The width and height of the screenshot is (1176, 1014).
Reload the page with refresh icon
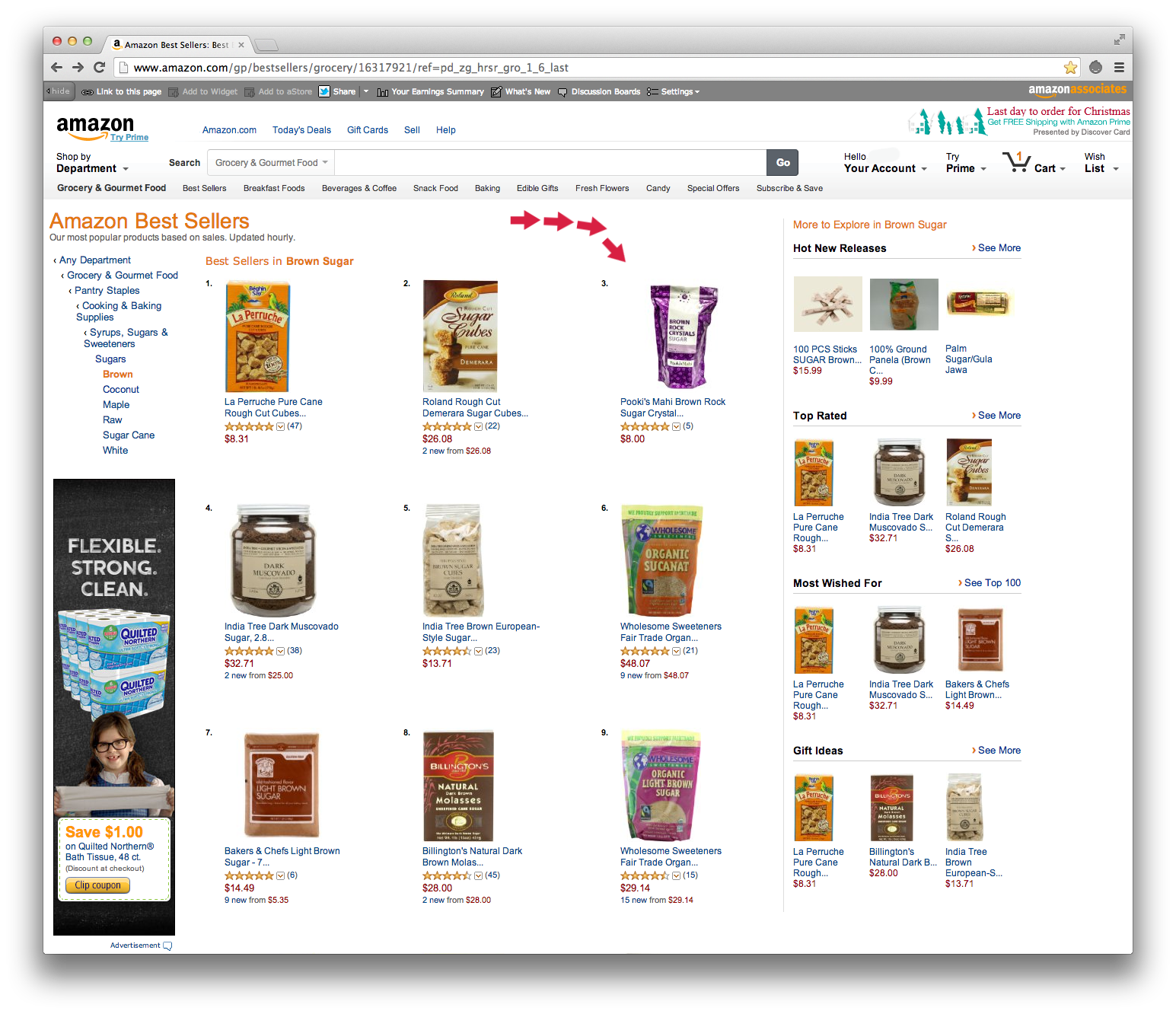coord(99,67)
